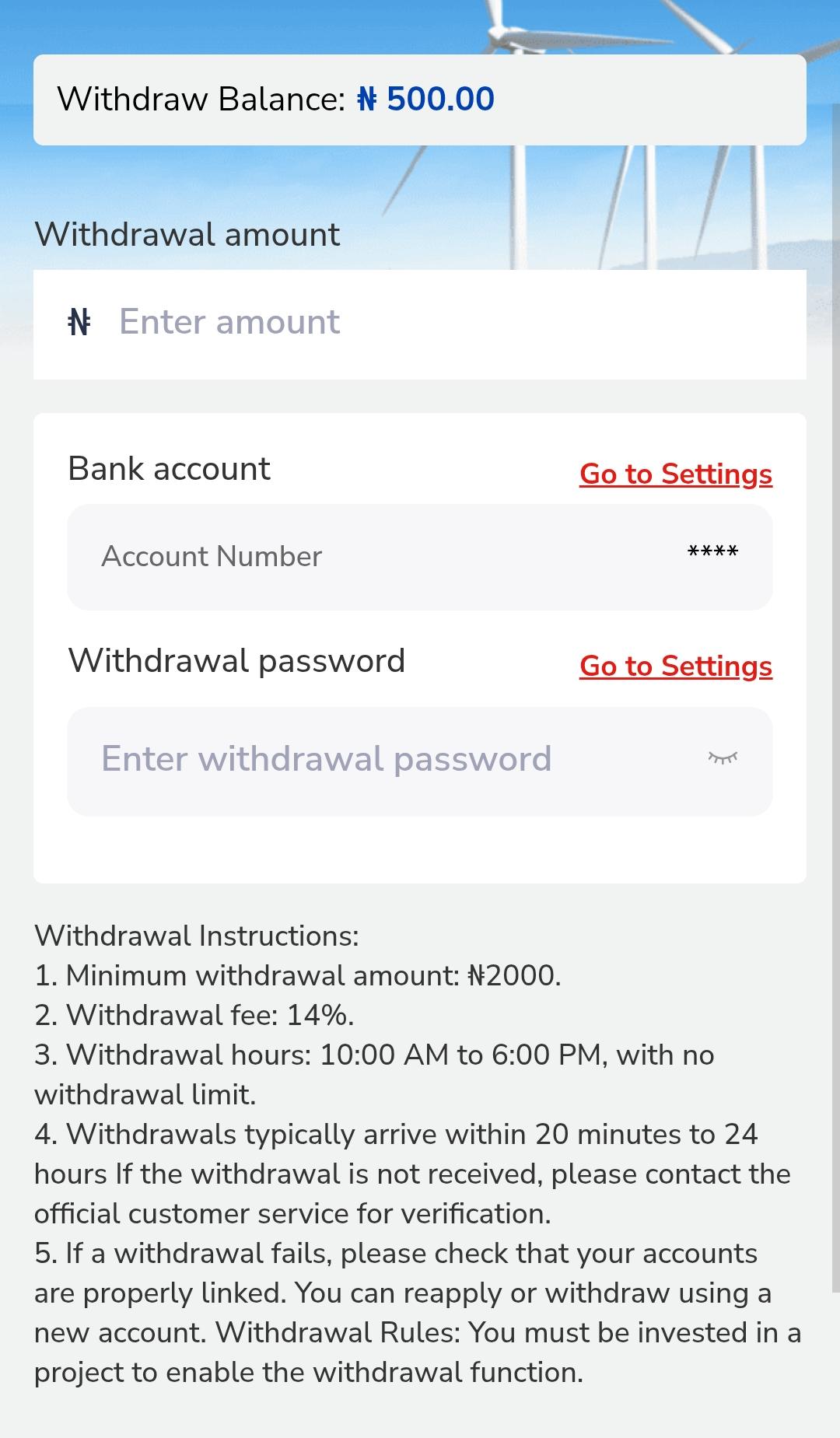Click the Bank account section title

(x=169, y=468)
